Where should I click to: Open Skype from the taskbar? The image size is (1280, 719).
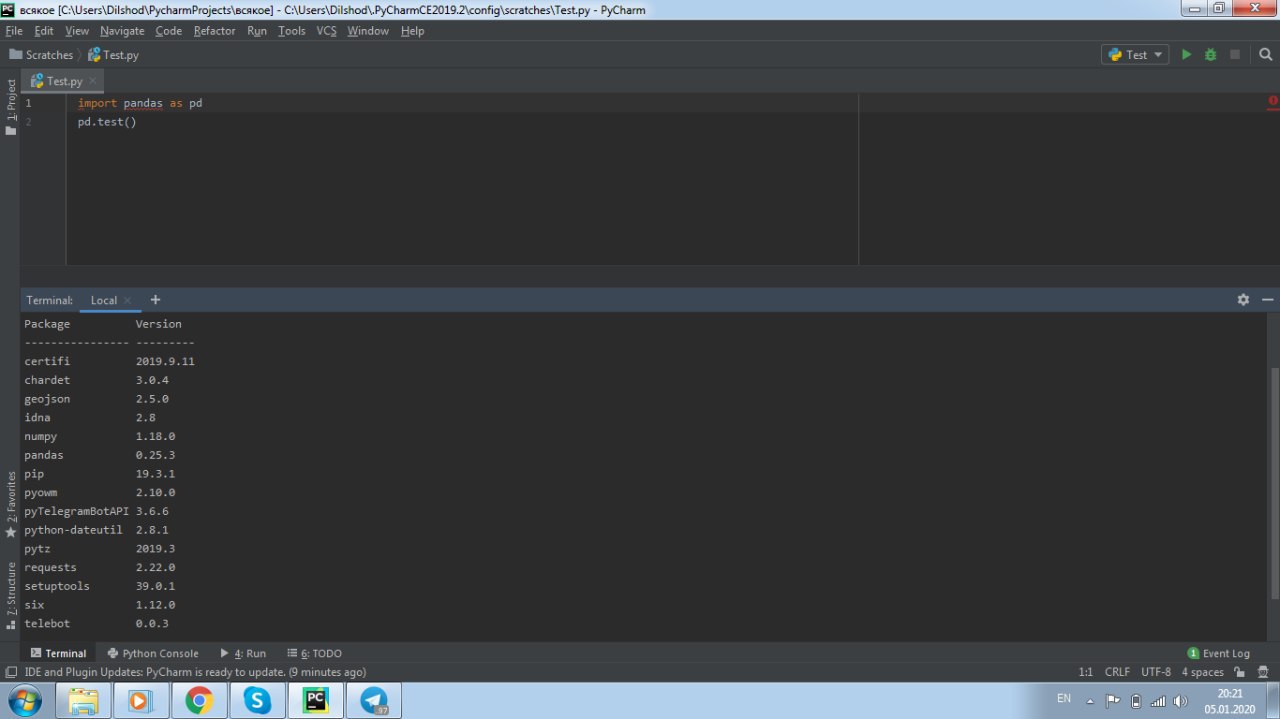(x=257, y=700)
